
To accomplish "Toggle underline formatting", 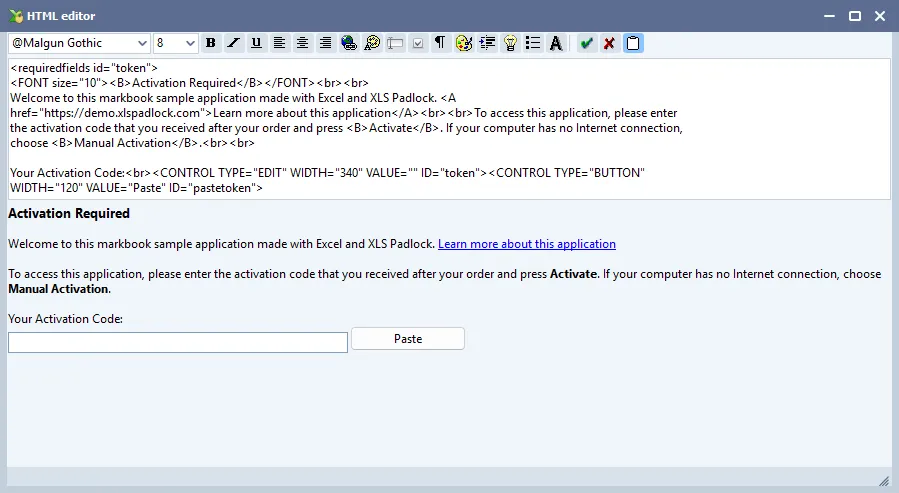I will 256,43.
